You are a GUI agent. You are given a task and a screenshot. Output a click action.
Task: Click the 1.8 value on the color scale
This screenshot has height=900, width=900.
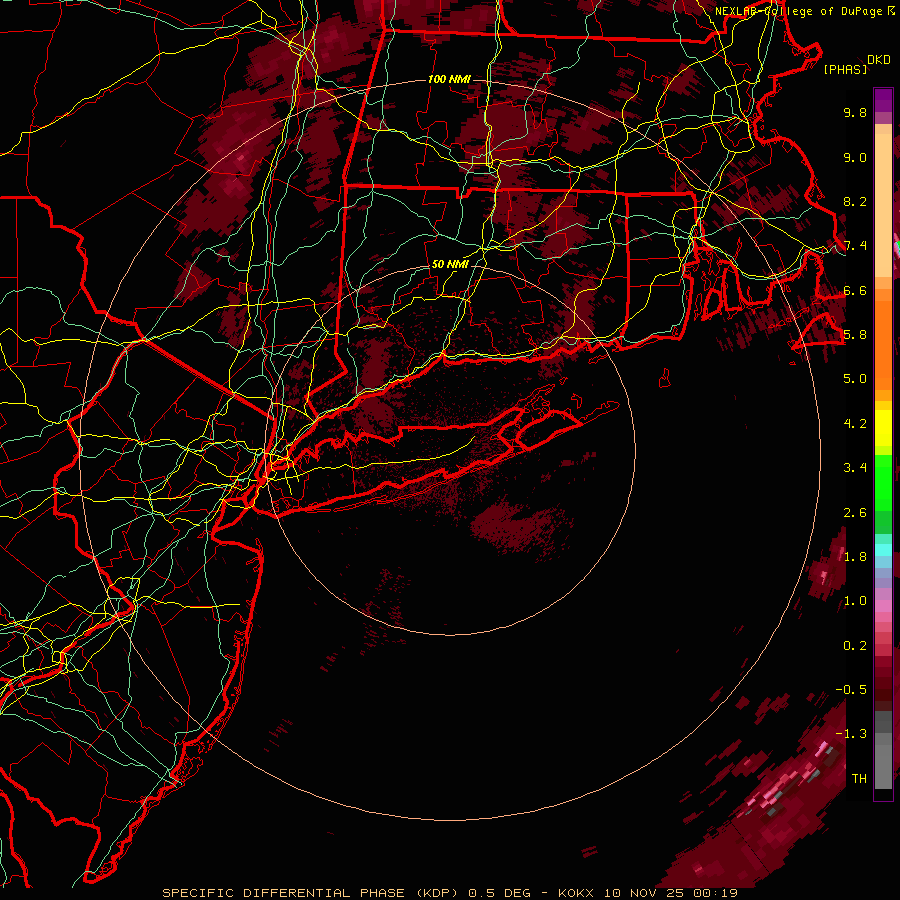[855, 557]
